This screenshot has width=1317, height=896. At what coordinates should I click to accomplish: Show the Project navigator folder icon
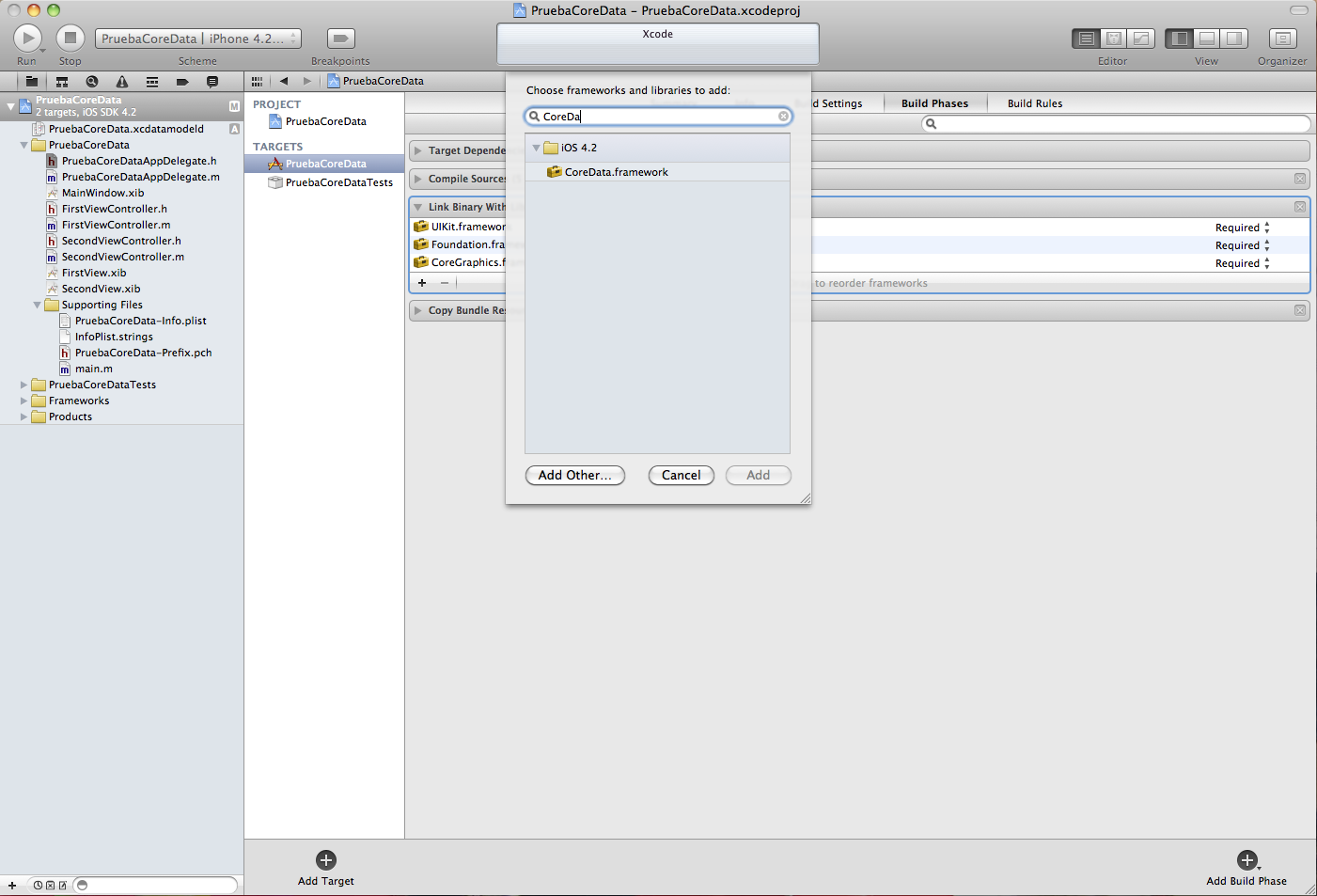click(x=31, y=82)
